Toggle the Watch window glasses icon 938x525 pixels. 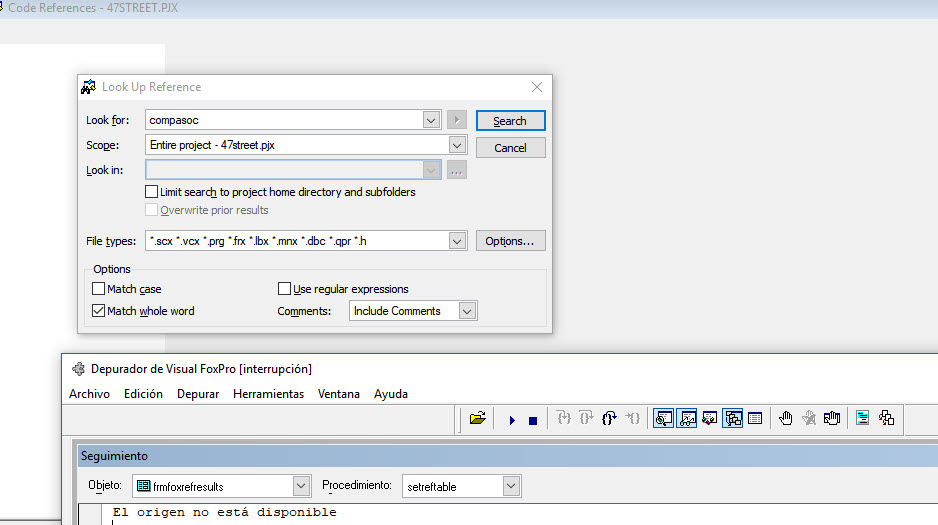click(x=687, y=419)
